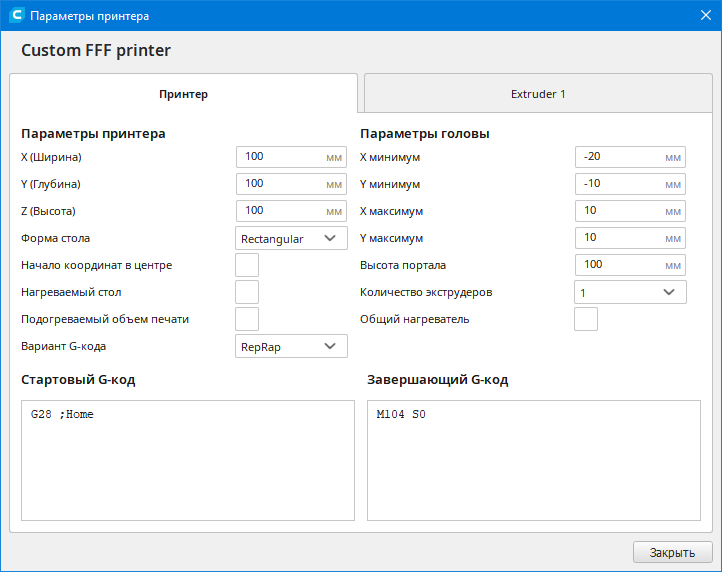Image resolution: width=722 pixels, height=572 pixels.
Task: Expand the G-code flavor RepRap dropdown
Action: (x=292, y=346)
